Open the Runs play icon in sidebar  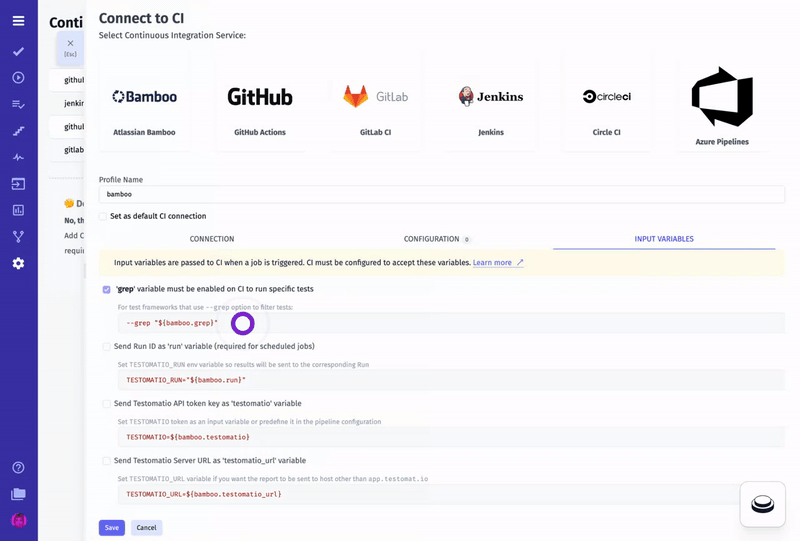pos(18,78)
